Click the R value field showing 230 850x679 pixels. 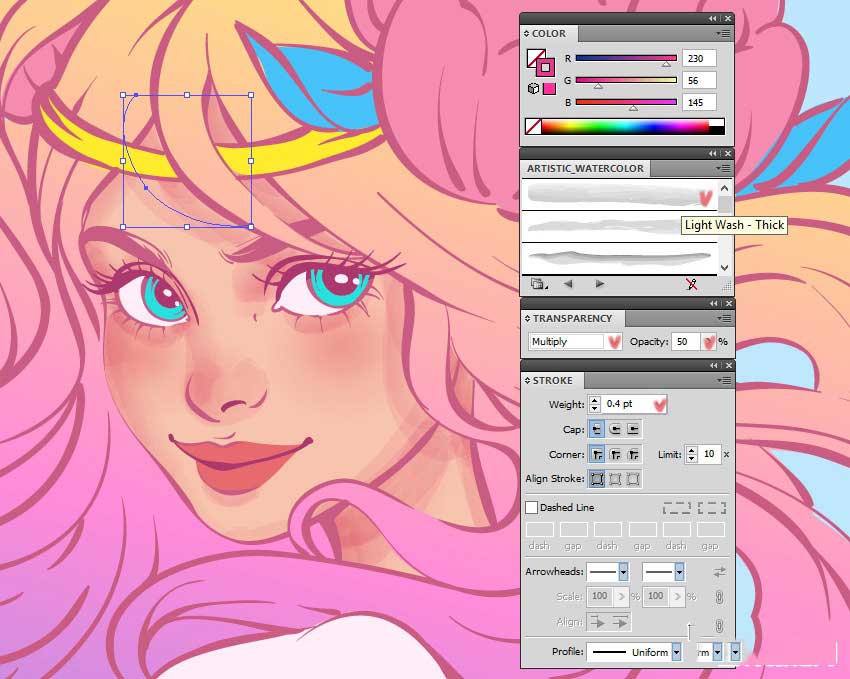point(699,58)
